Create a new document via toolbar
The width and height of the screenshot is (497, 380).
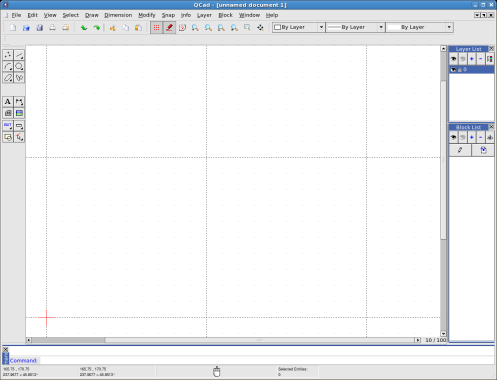click(x=13, y=28)
